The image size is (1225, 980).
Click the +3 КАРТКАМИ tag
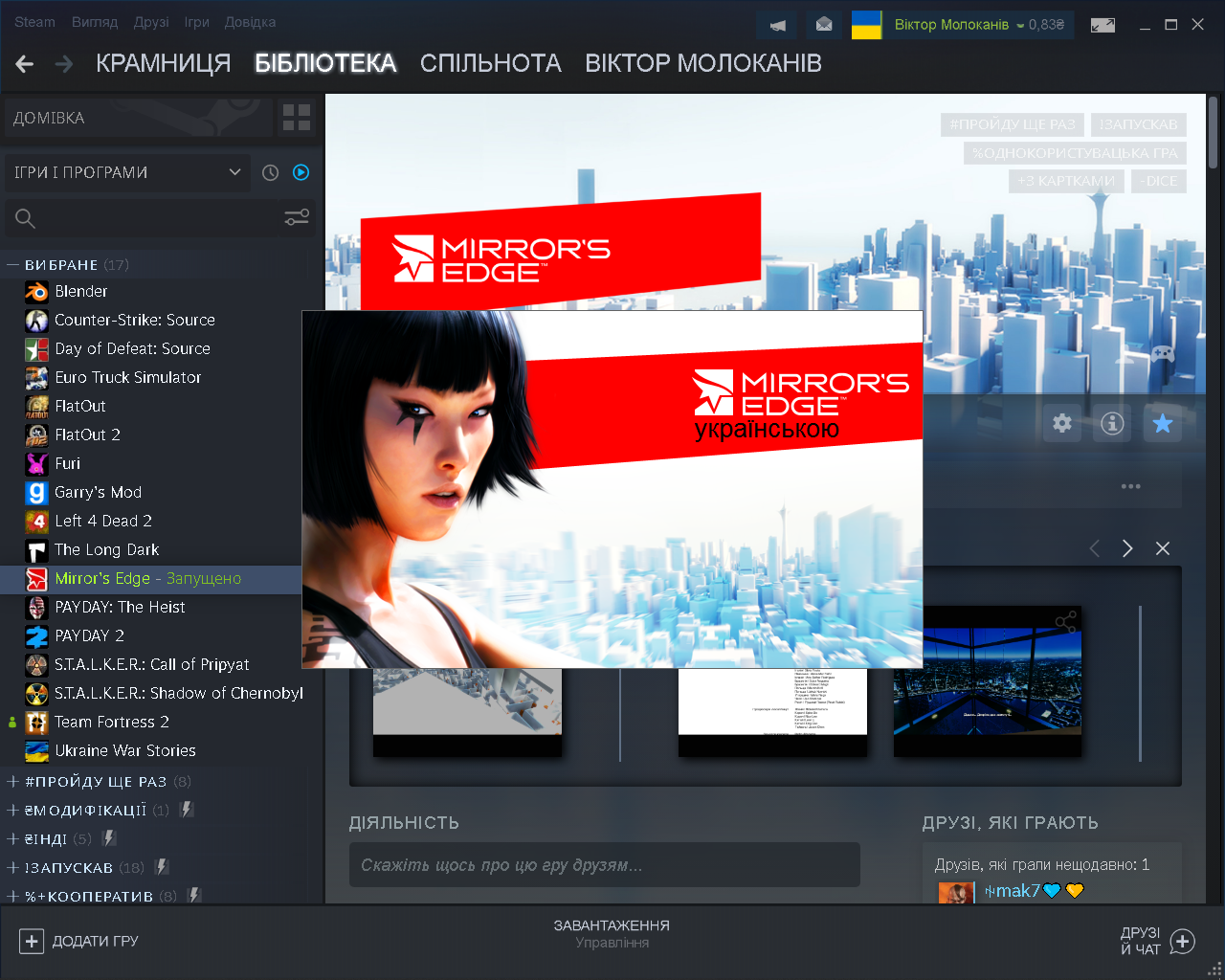[1066, 181]
